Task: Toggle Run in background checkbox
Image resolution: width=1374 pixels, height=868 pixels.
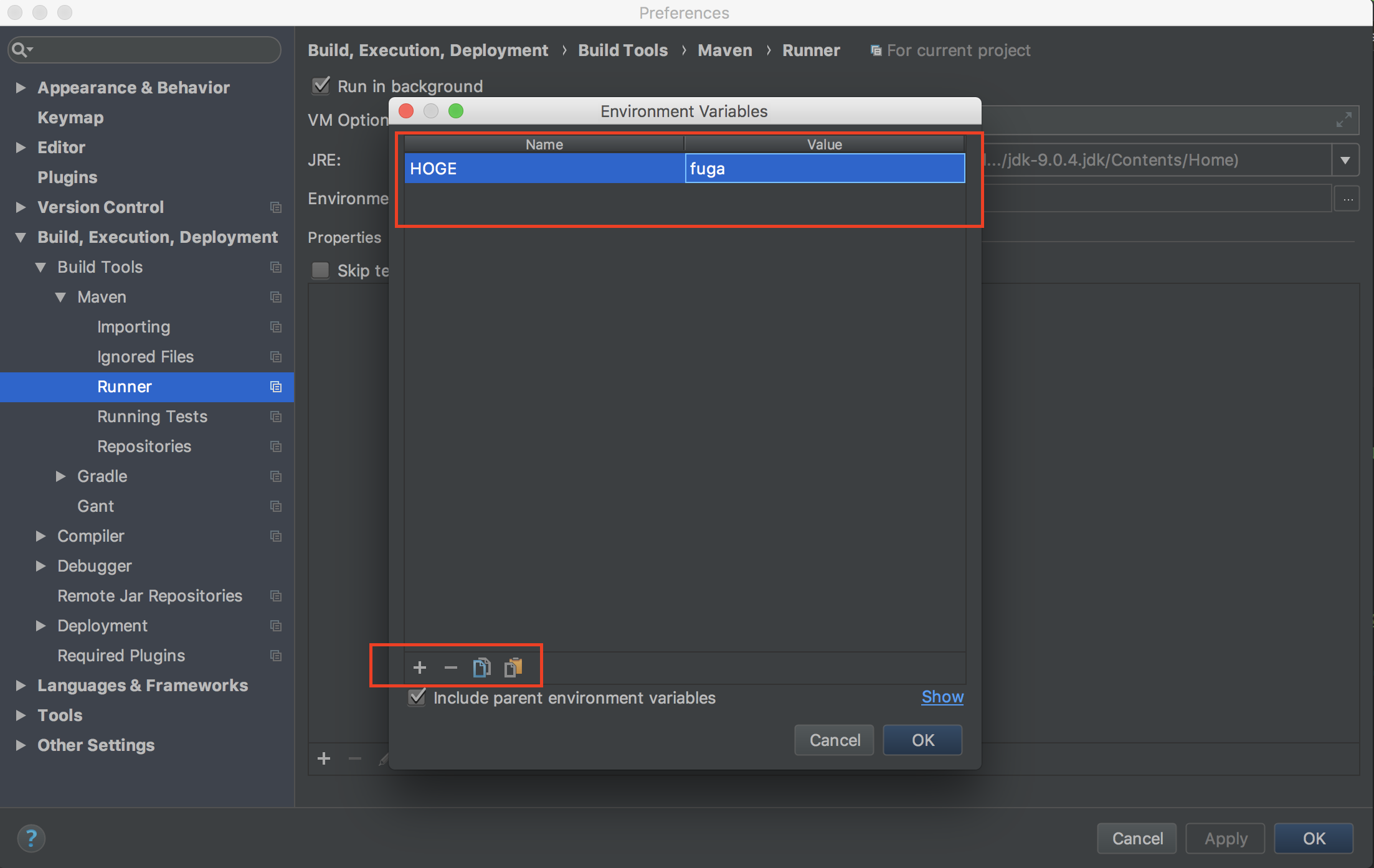Action: click(321, 85)
